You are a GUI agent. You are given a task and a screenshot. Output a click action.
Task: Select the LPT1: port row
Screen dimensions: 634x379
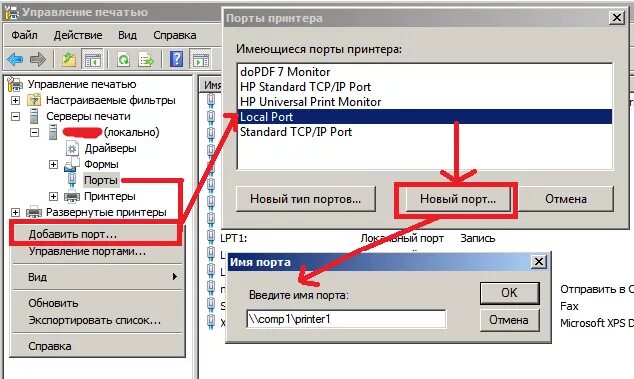point(233,238)
